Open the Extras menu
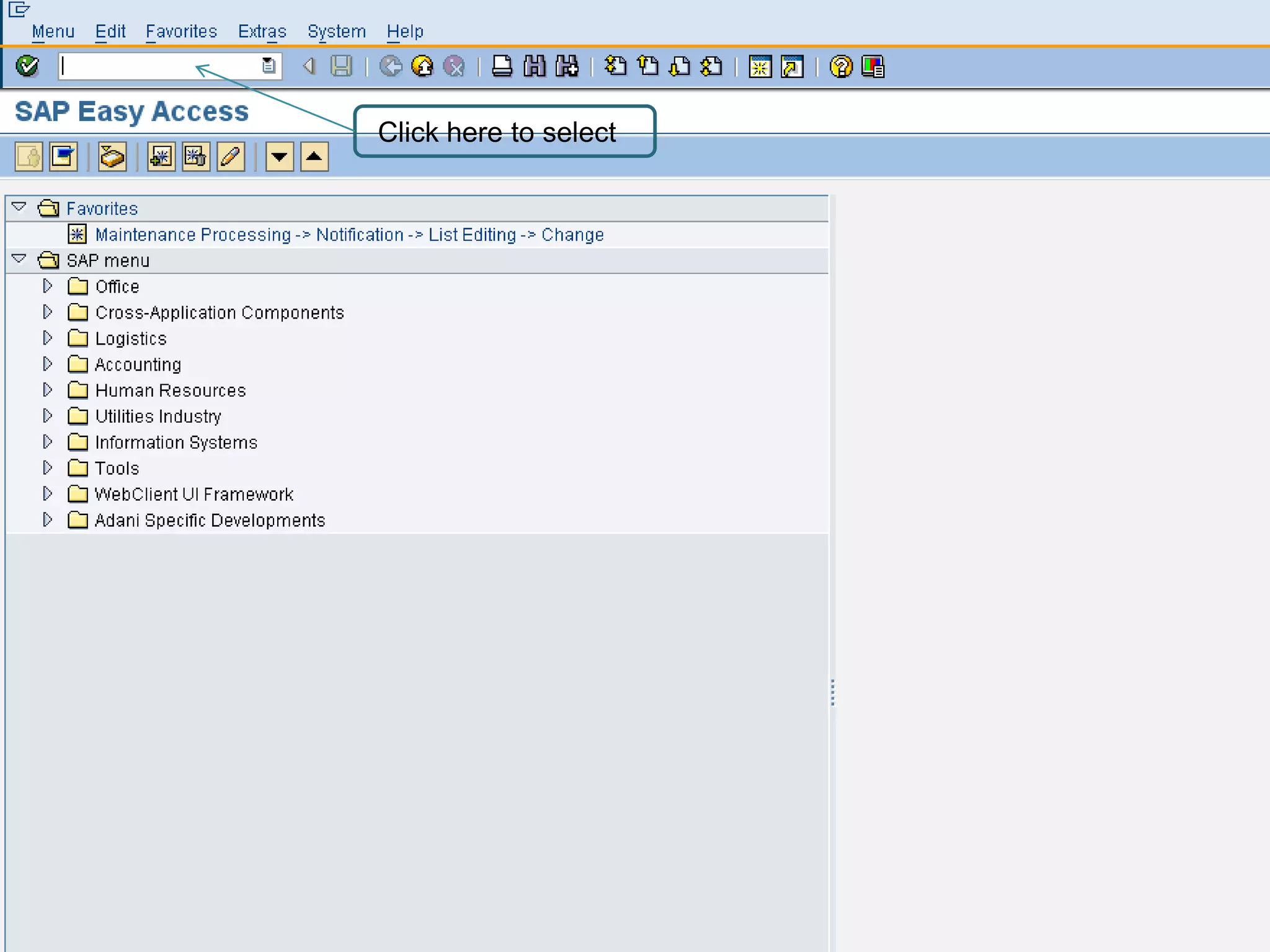Viewport: 1270px width, 952px height. tap(262, 32)
